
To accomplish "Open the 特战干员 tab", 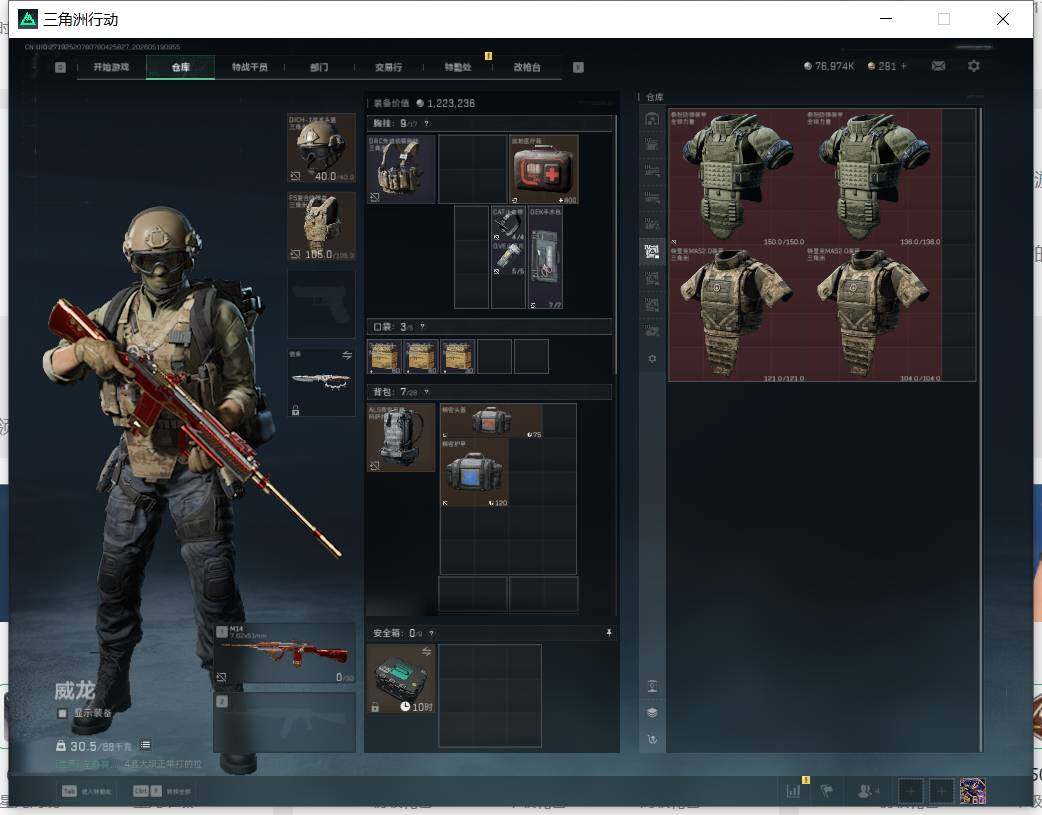I will click(x=250, y=67).
